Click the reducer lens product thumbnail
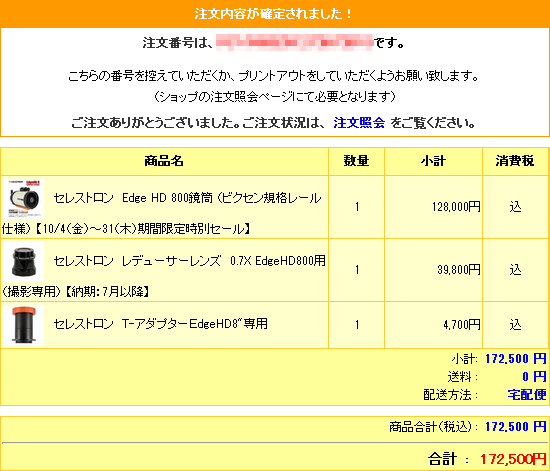 click(24, 262)
